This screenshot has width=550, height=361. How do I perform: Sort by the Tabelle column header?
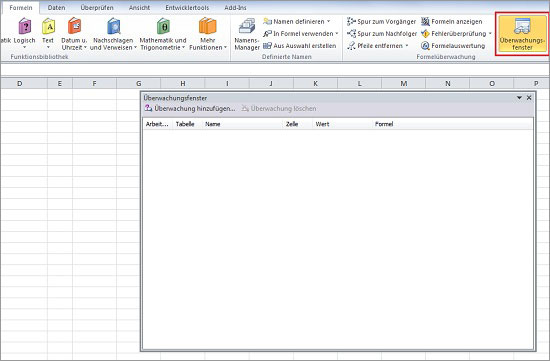(x=187, y=124)
